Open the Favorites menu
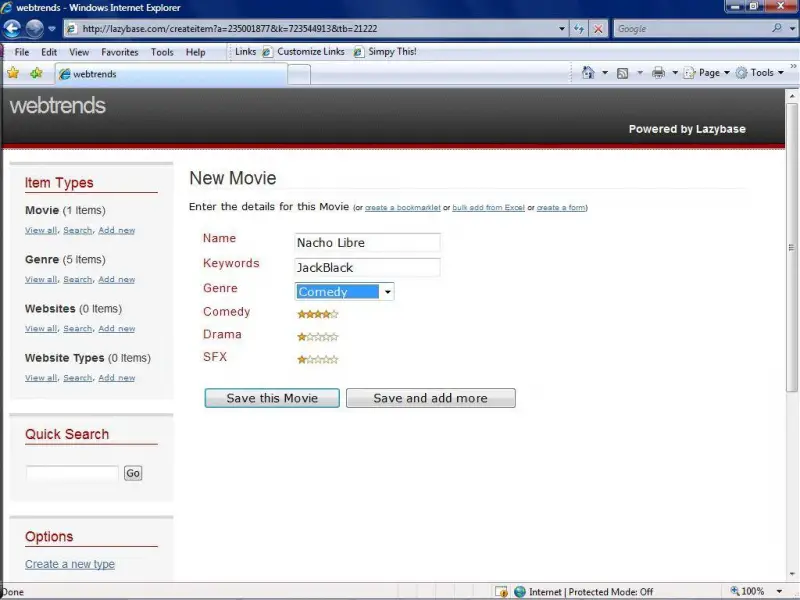The image size is (800, 600). point(120,52)
